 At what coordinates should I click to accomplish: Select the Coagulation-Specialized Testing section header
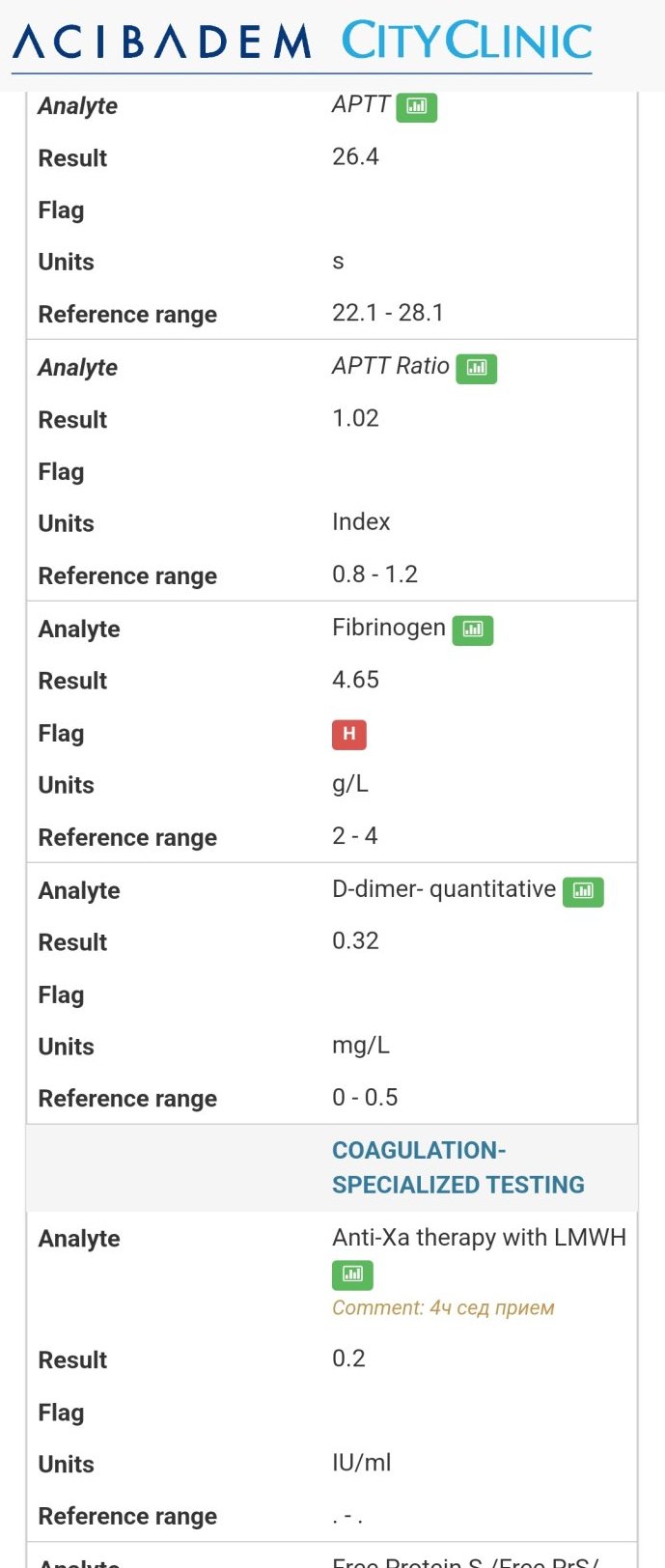pyautogui.click(x=457, y=1167)
